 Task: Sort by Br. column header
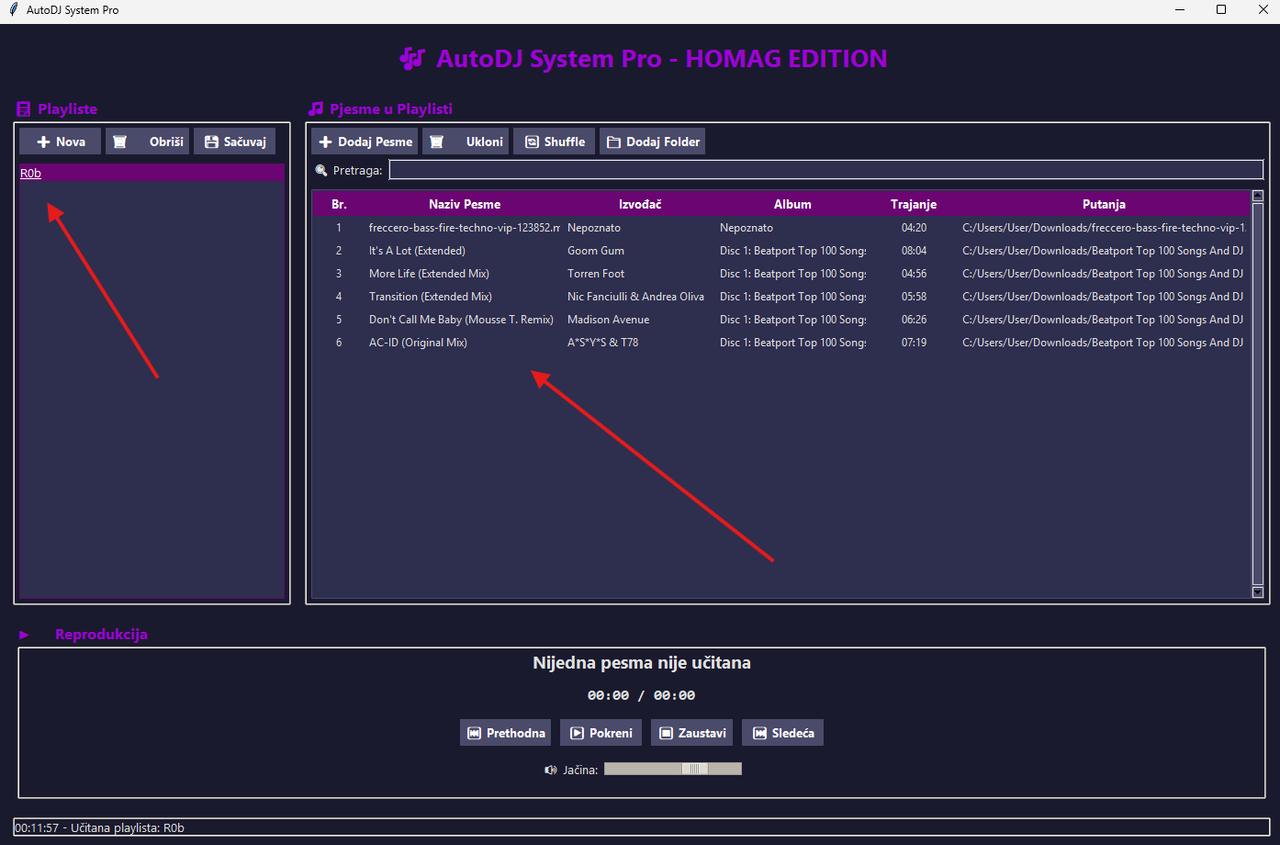tap(339, 204)
